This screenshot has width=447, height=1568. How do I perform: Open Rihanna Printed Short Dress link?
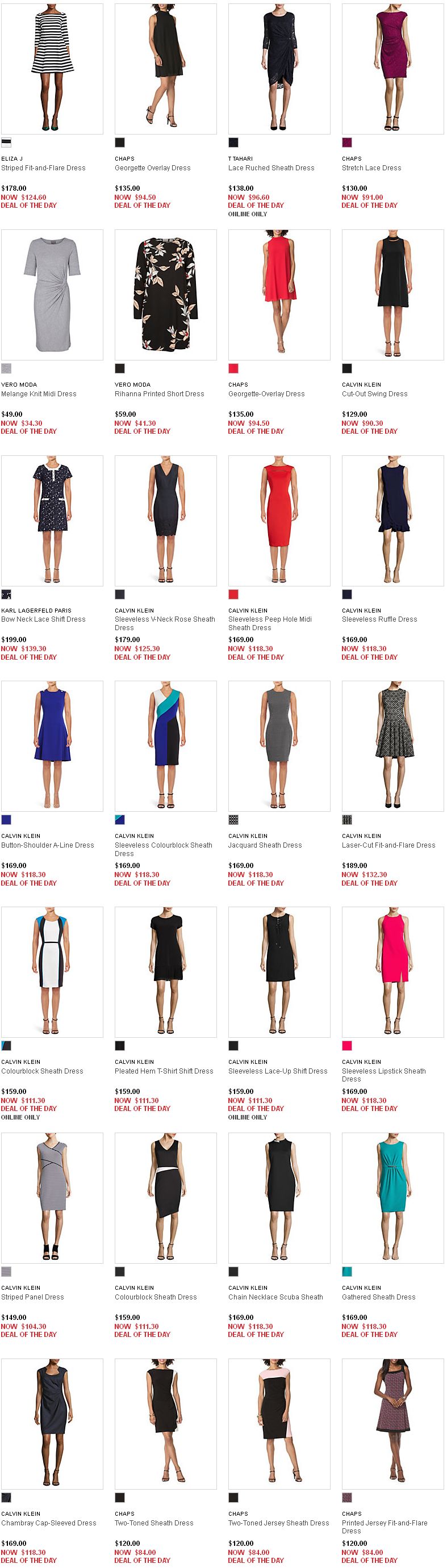tap(160, 394)
